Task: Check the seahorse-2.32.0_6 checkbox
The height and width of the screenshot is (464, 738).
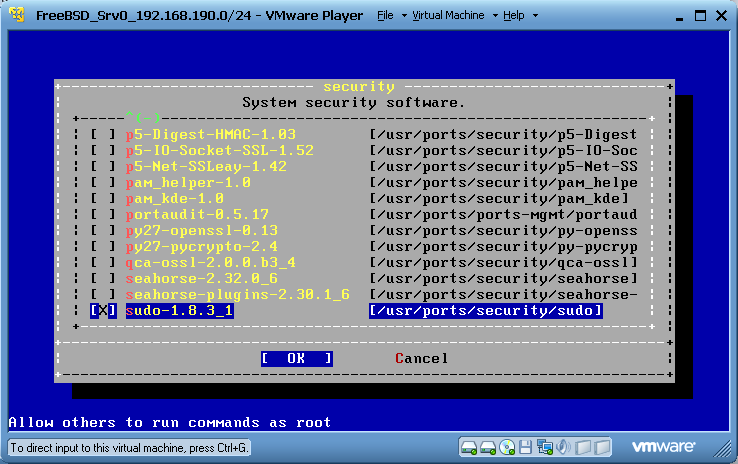Action: [x=103, y=279]
